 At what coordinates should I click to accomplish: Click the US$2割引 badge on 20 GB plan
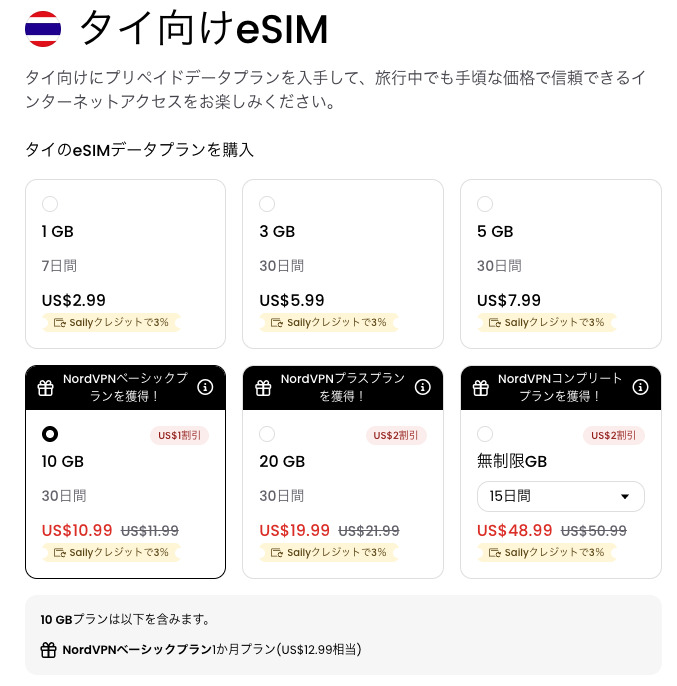pyautogui.click(x=398, y=435)
